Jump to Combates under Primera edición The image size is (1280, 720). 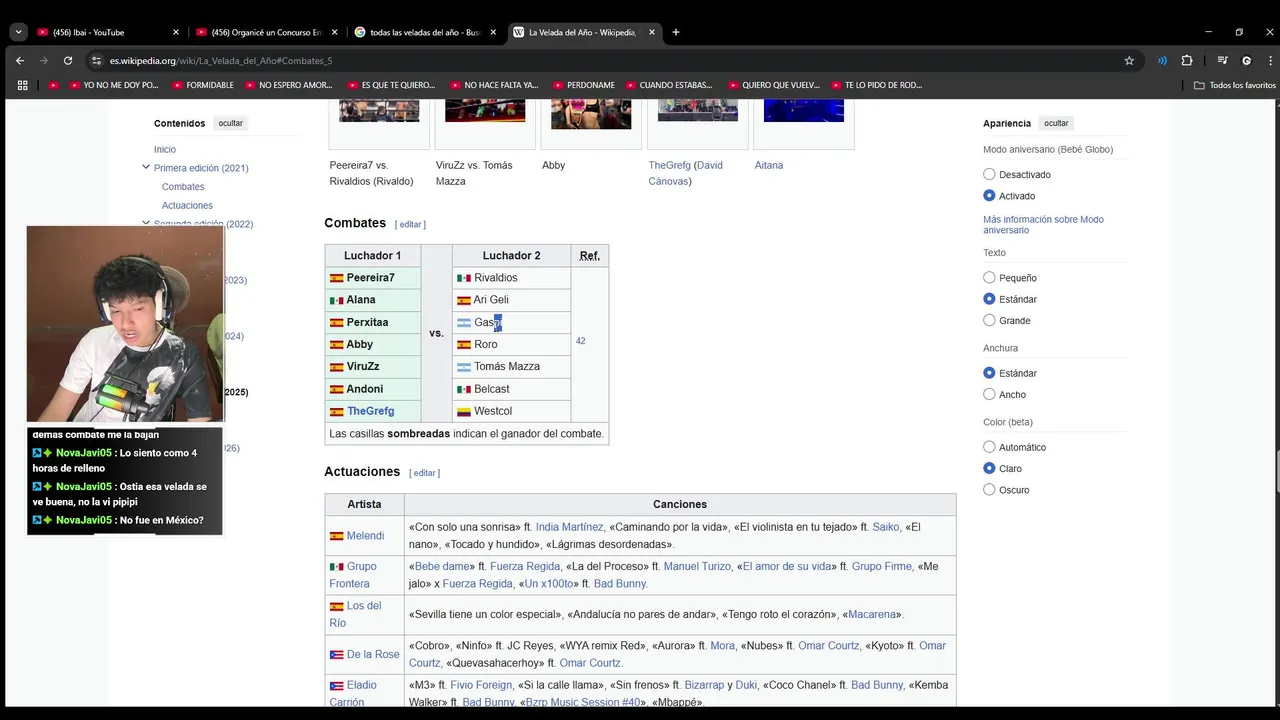(x=183, y=187)
